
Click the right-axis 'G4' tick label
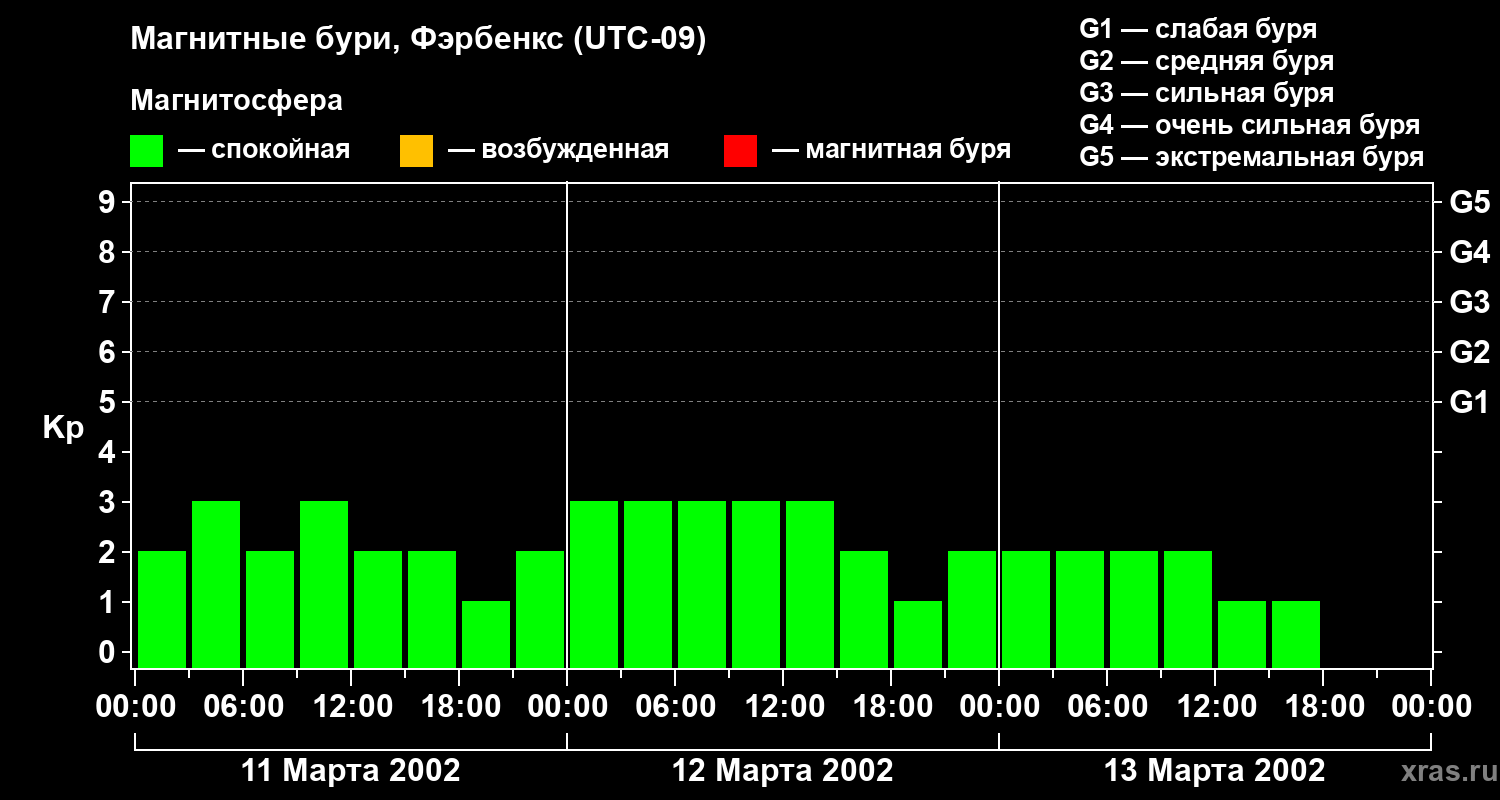click(1470, 252)
